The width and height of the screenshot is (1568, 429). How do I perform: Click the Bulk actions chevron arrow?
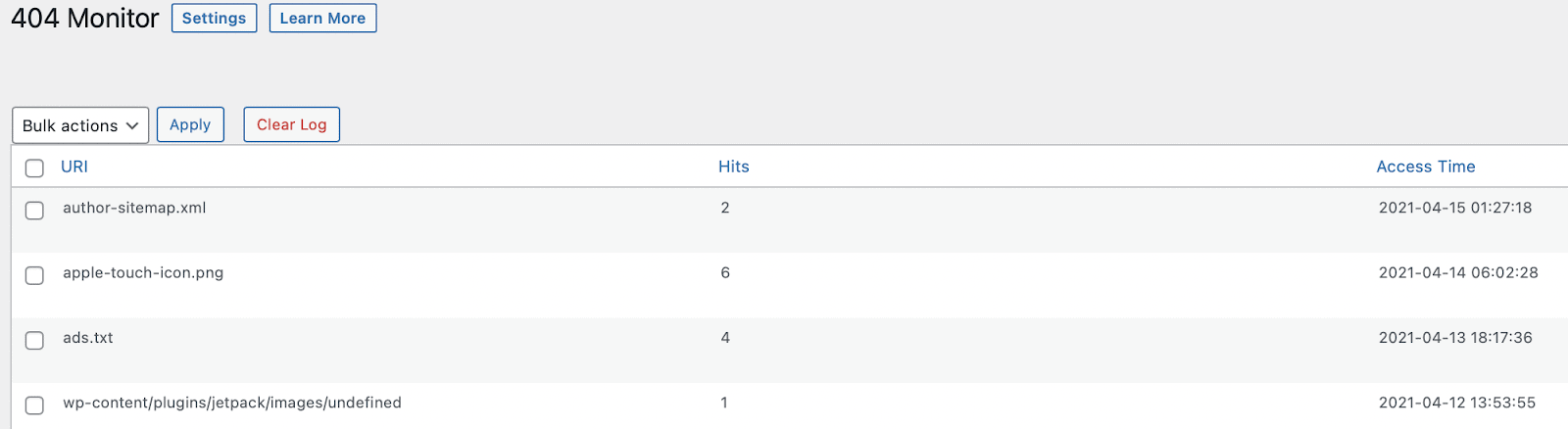tap(132, 125)
